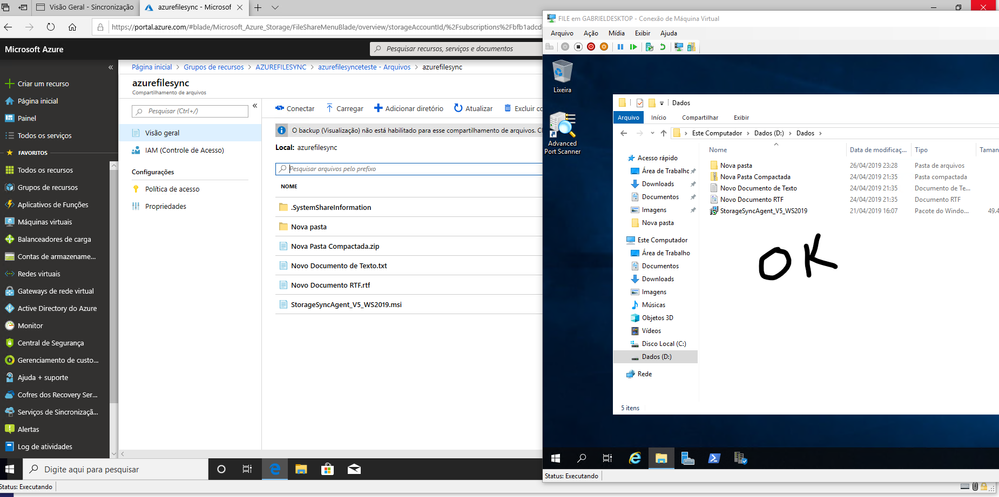Click Atualizar in Azure file share toolbar
Screen dimensions: 999x497
[x=473, y=108]
